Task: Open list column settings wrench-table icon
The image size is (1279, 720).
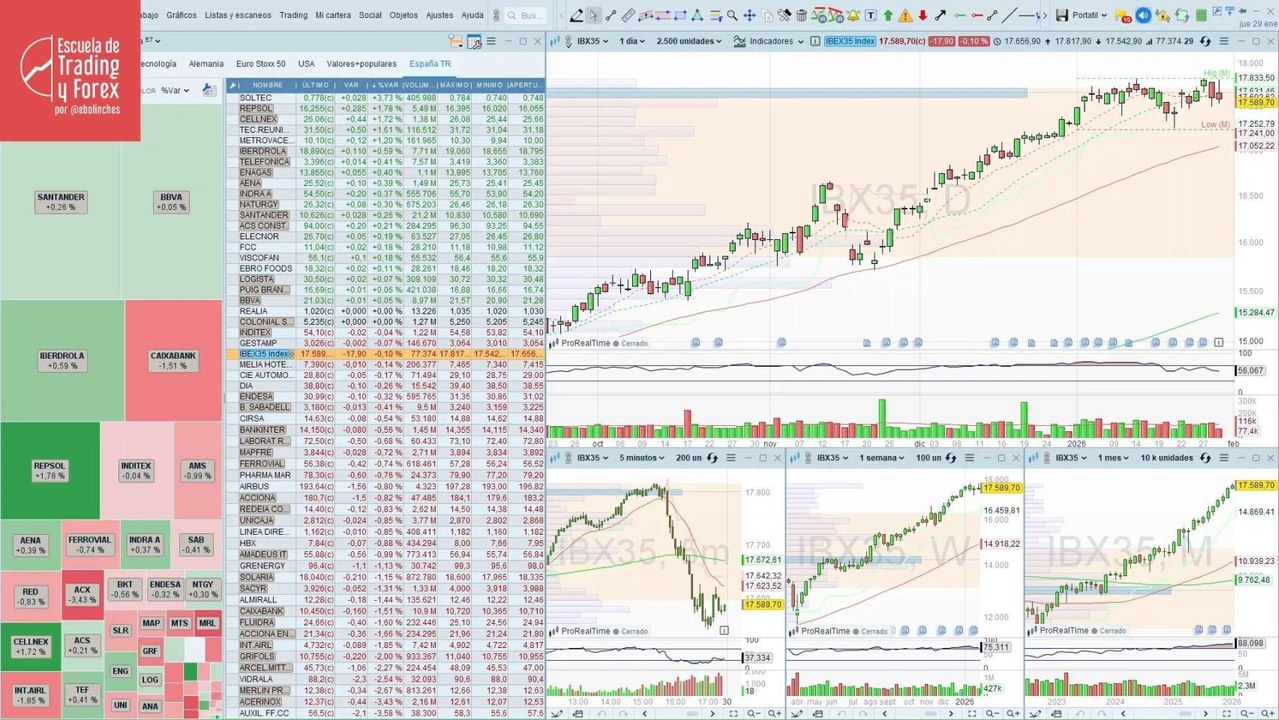Action: [x=474, y=42]
